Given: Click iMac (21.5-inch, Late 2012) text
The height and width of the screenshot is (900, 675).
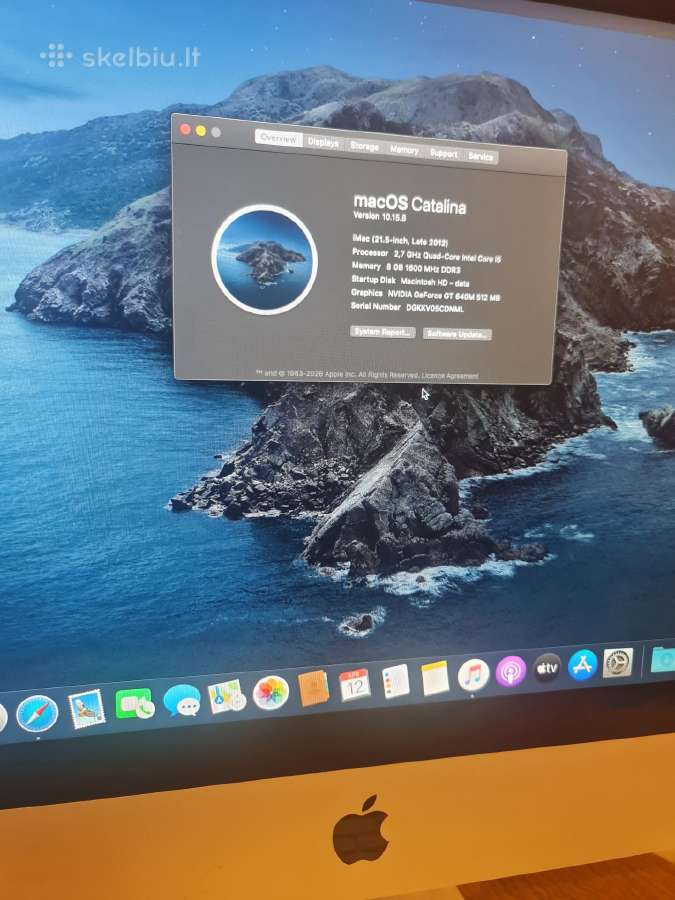Looking at the screenshot, I should coord(400,239).
